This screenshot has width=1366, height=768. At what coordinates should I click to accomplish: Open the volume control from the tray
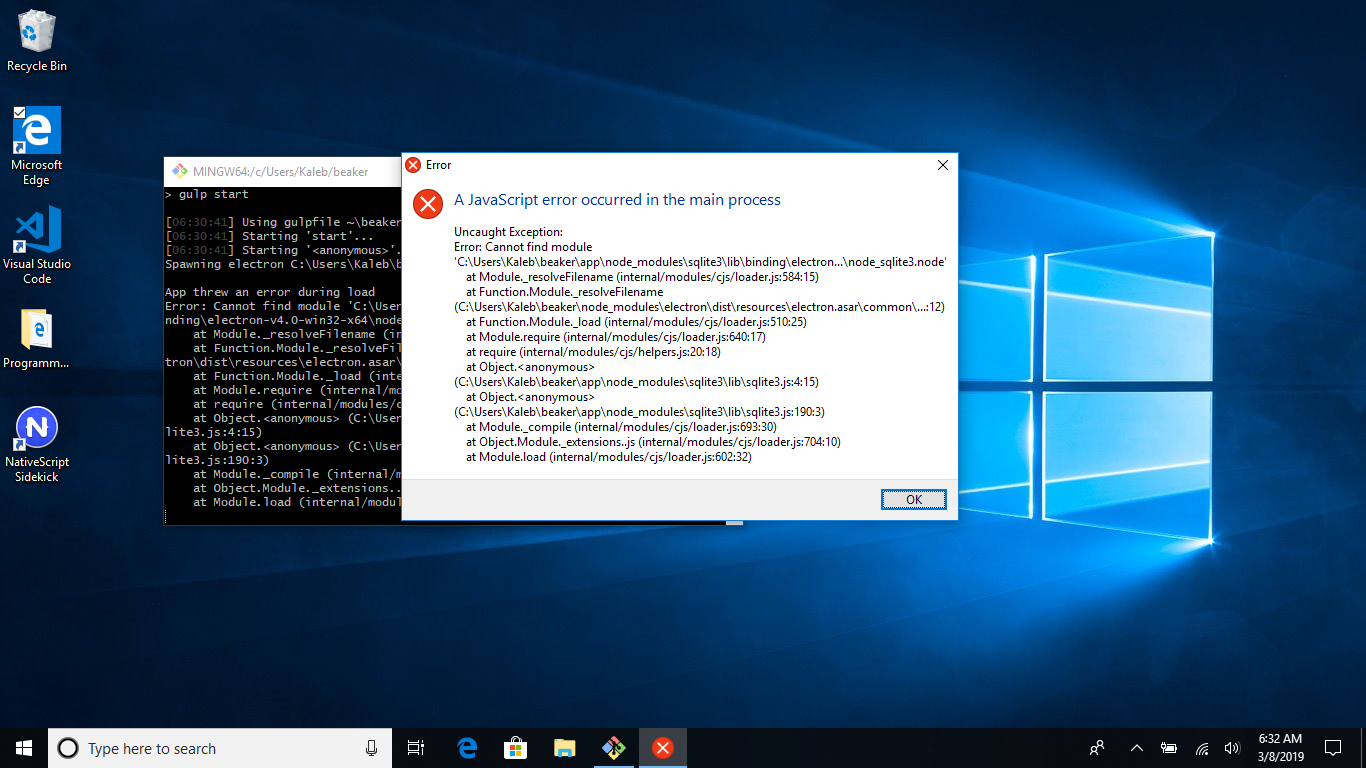[1231, 747]
